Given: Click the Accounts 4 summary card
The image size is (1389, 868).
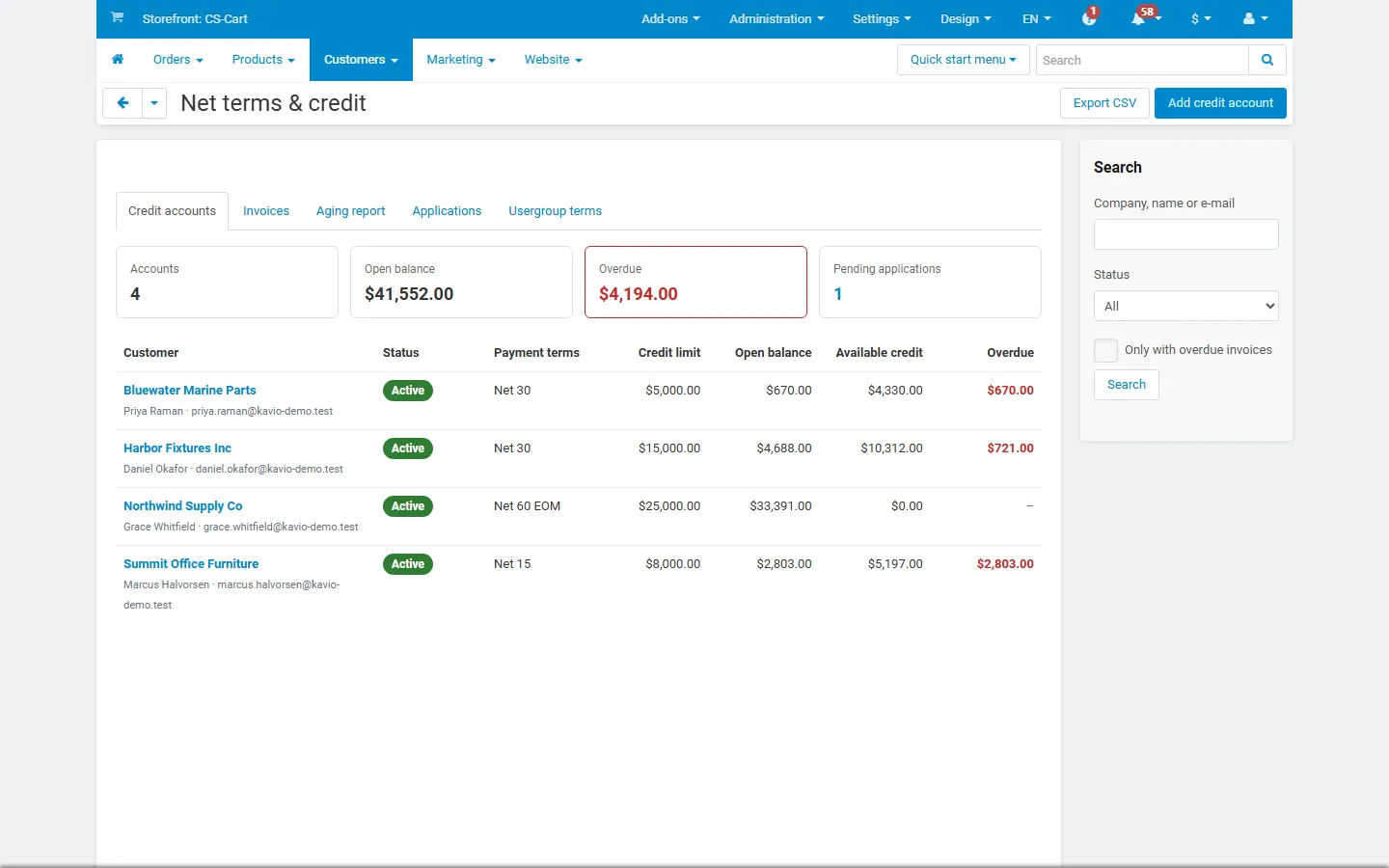Looking at the screenshot, I should pos(227,282).
